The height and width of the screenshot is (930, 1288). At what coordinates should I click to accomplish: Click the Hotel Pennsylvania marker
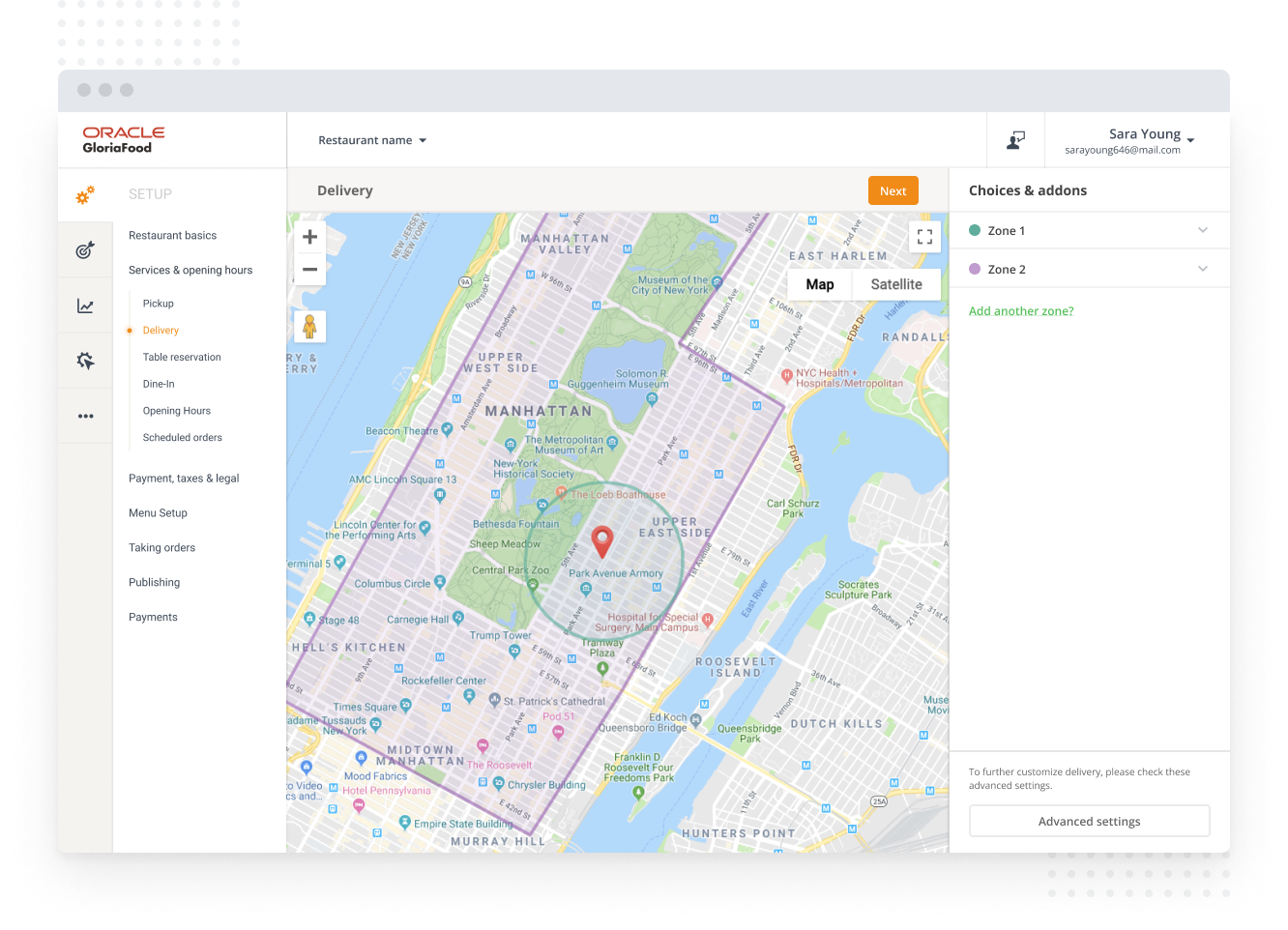point(359,804)
